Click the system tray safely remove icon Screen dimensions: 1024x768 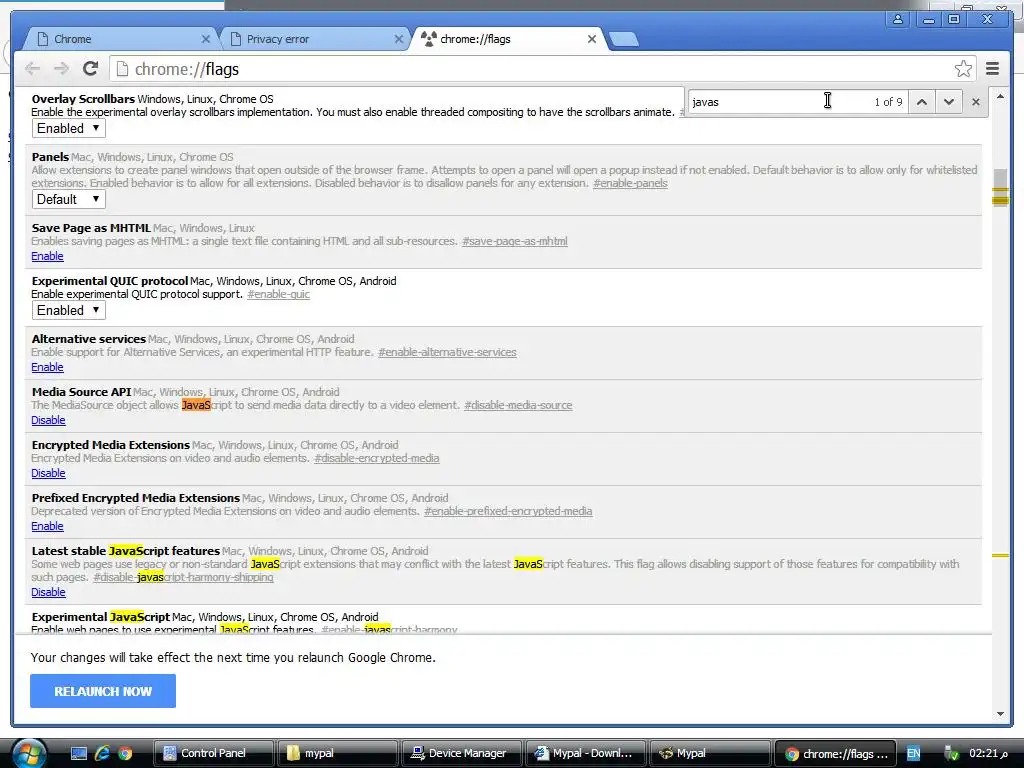tap(952, 754)
